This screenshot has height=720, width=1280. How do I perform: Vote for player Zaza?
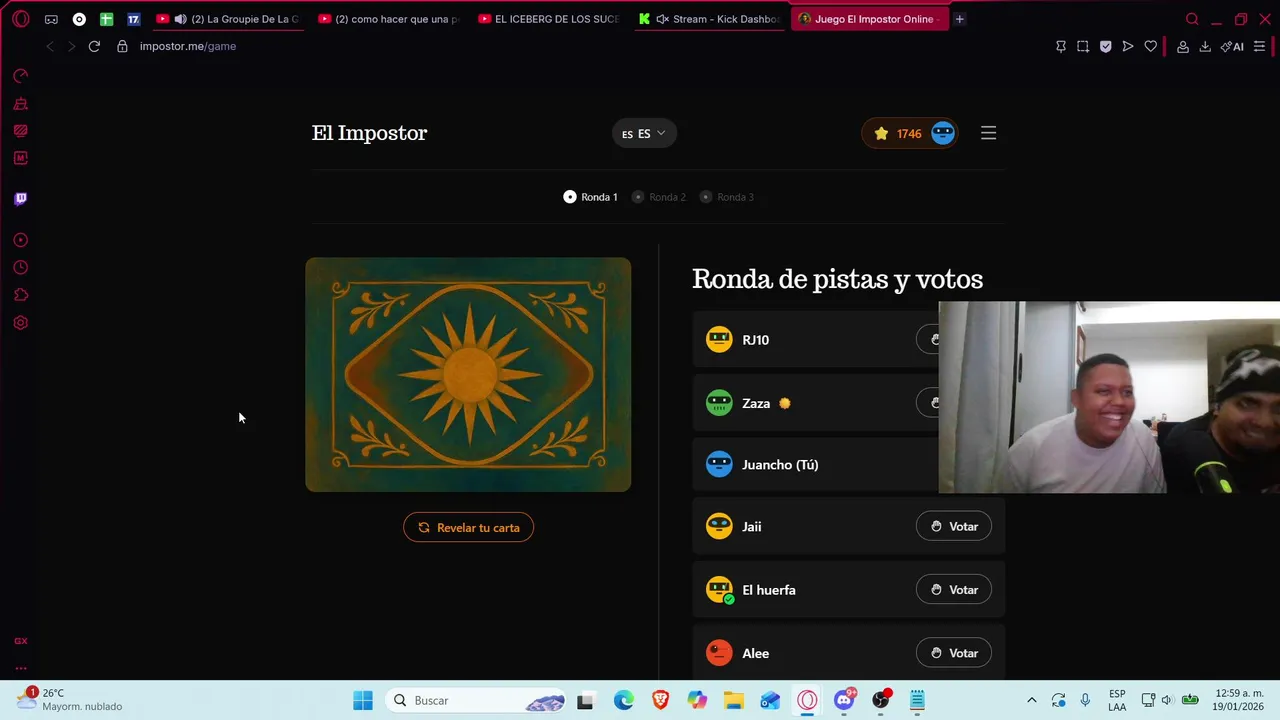tap(928, 403)
